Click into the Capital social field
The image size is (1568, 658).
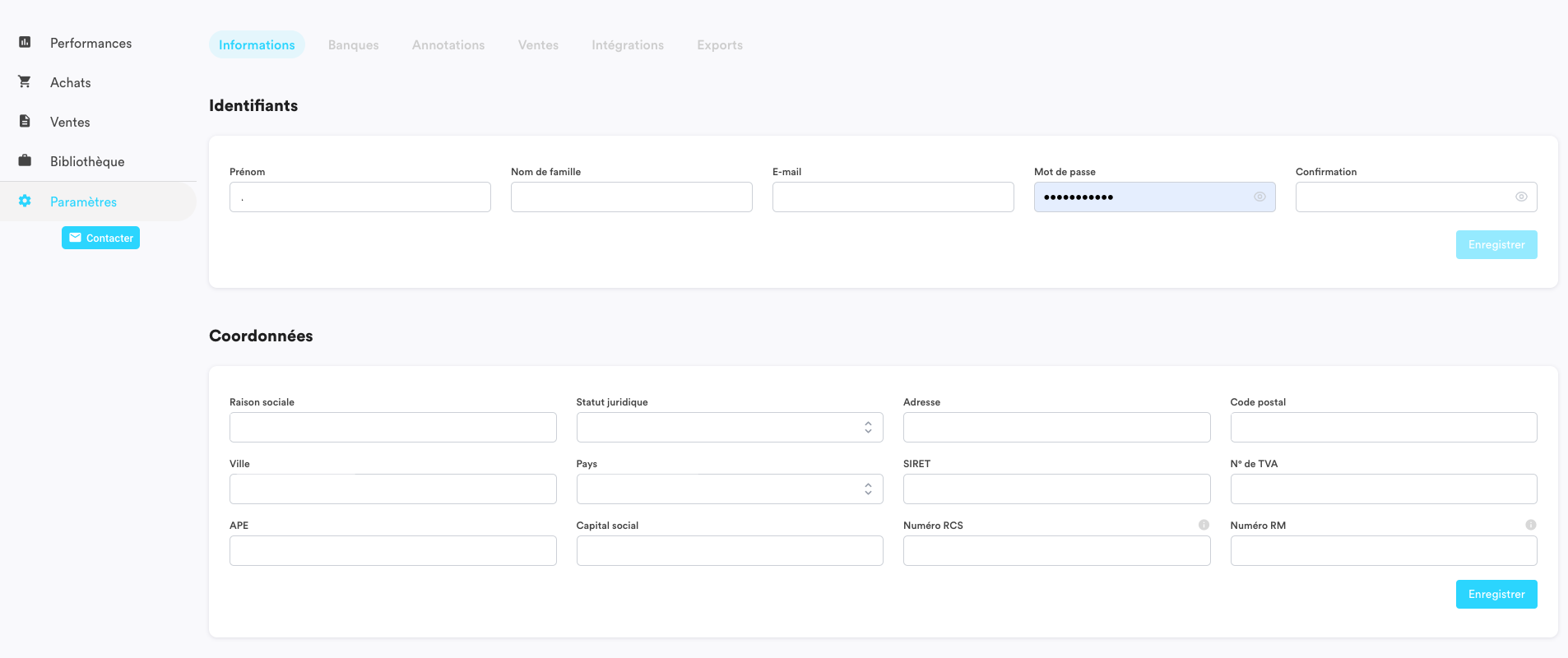click(730, 550)
